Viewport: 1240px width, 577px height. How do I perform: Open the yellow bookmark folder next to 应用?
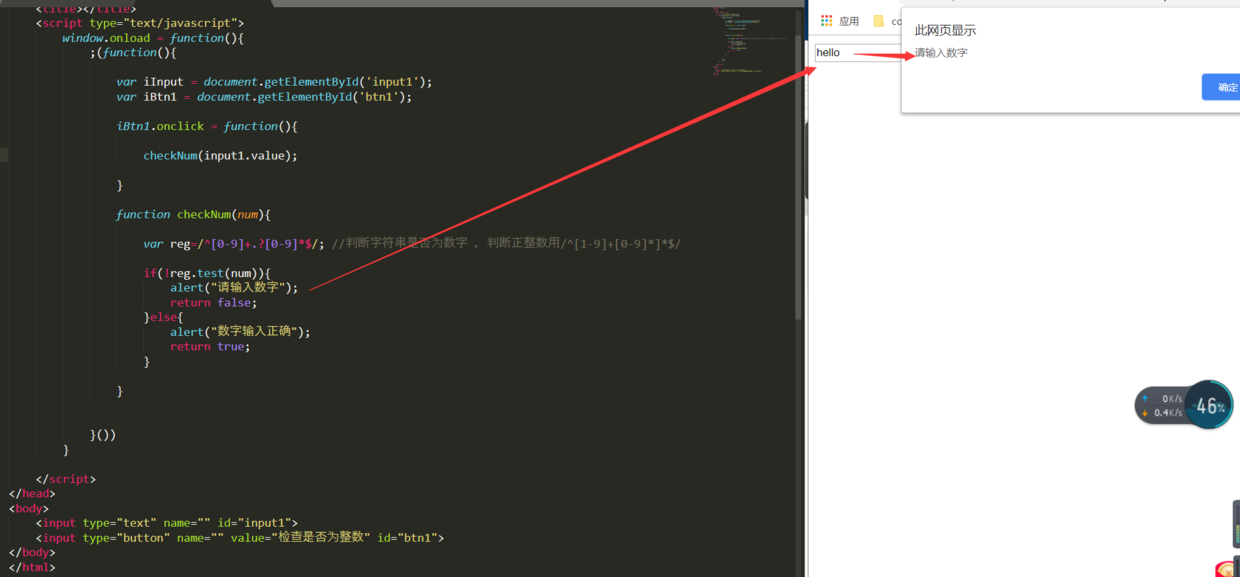(x=879, y=21)
